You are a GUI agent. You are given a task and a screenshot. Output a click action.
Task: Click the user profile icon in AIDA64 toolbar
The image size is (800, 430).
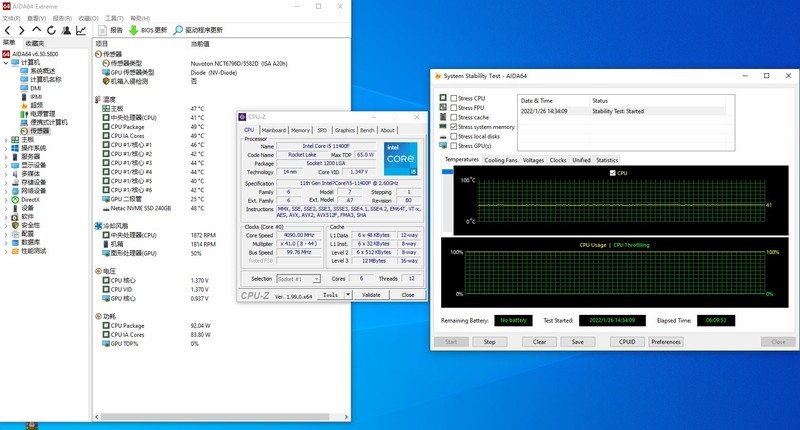tap(64, 31)
